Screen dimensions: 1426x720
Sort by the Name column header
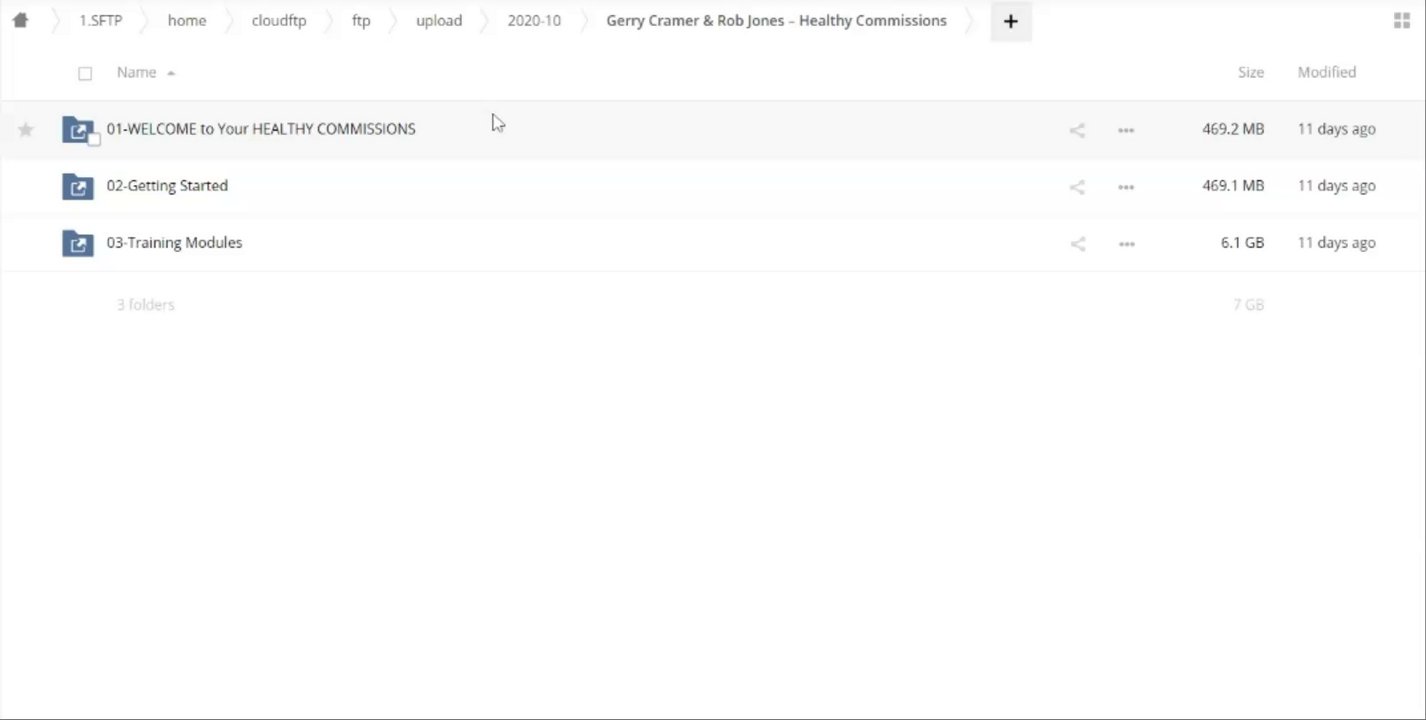137,72
